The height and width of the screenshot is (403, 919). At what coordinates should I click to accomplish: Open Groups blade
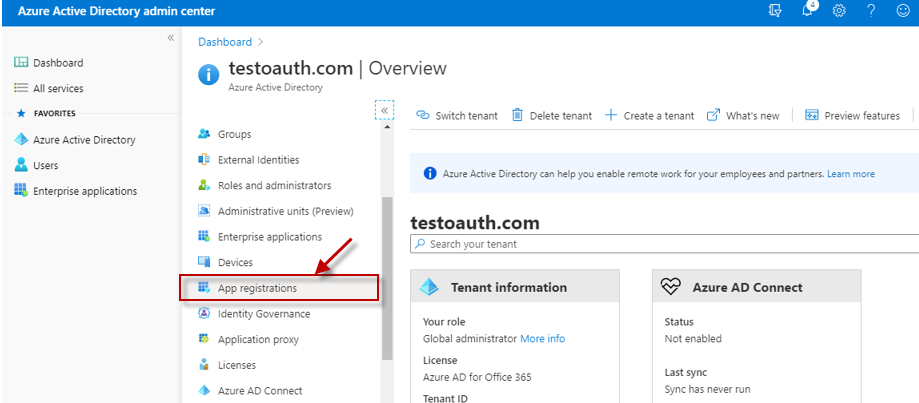(x=234, y=134)
